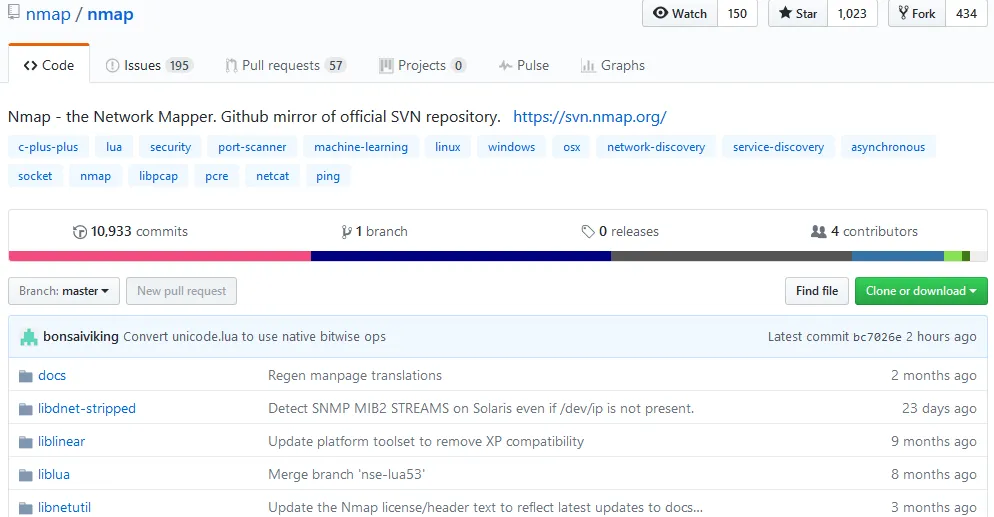
Task: Expand the Clone or download menu
Action: point(920,291)
